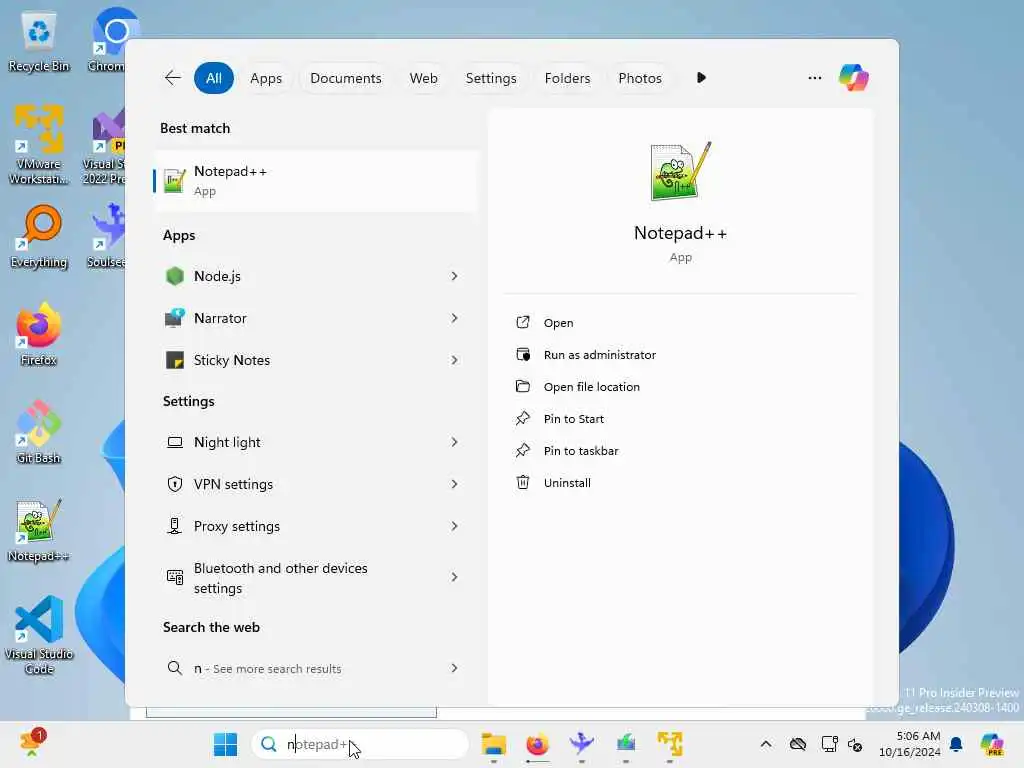Click the Proxy settings icon
This screenshot has width=1024, height=768.
174,526
